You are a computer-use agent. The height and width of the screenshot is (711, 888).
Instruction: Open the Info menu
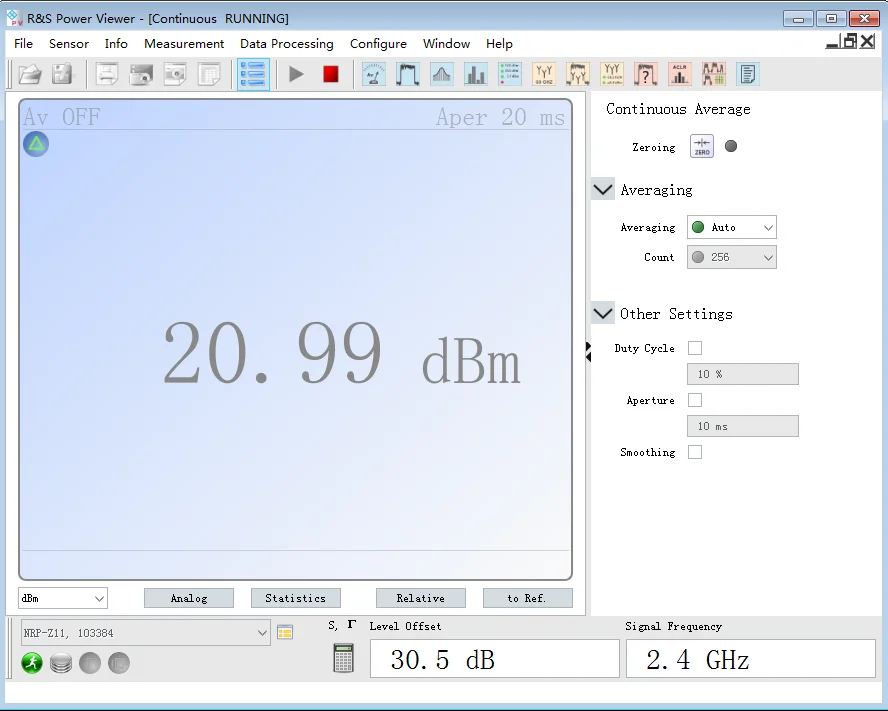click(116, 44)
